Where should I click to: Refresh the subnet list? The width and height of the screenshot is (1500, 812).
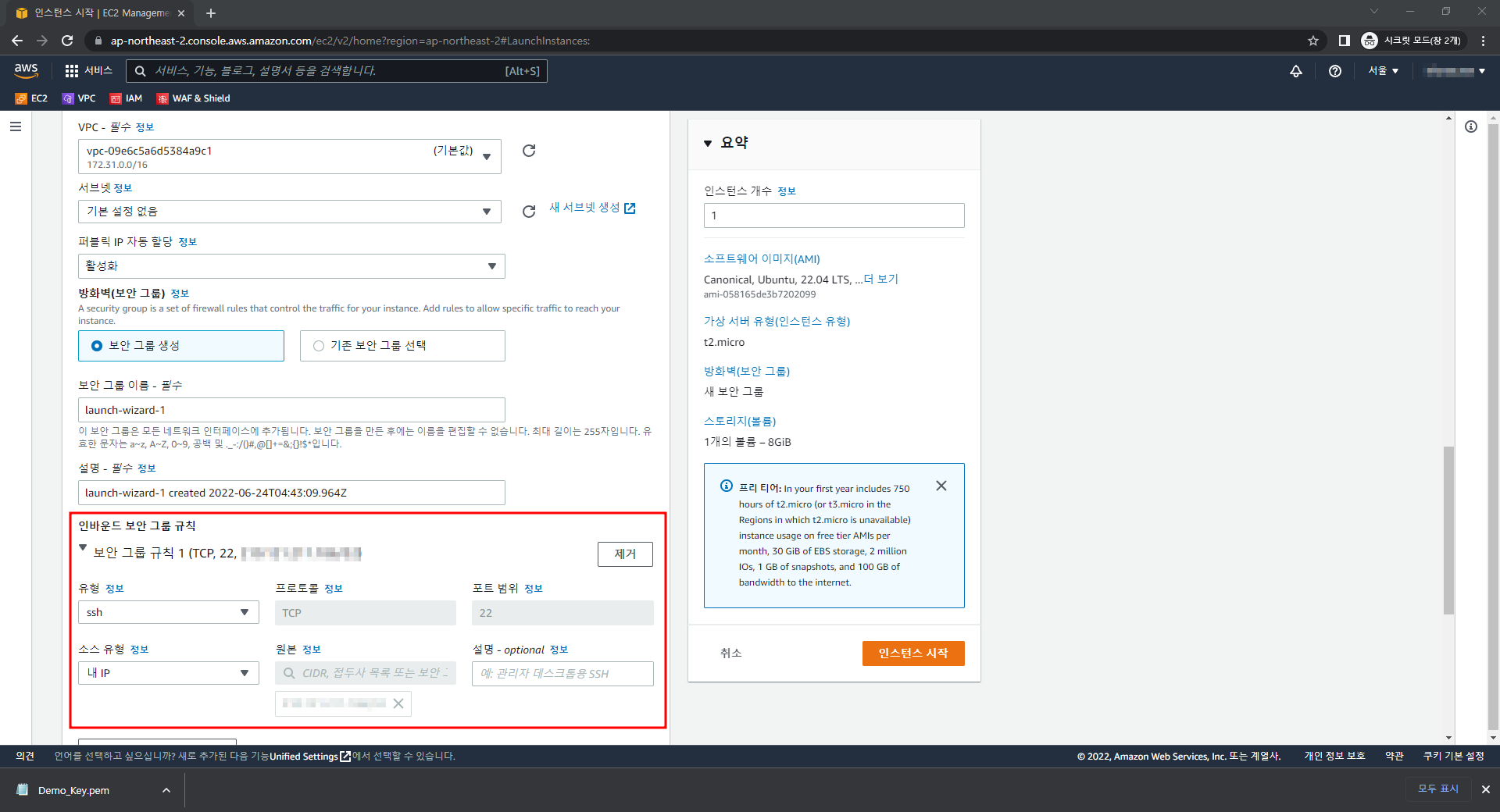529,212
